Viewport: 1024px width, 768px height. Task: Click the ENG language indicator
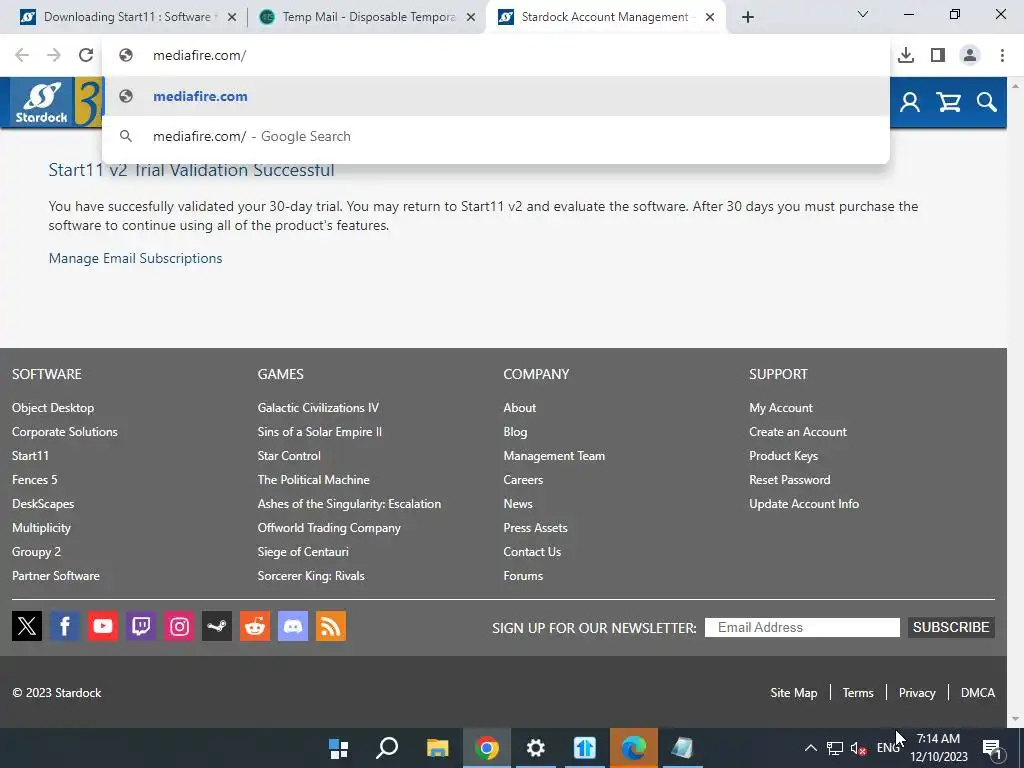888,748
